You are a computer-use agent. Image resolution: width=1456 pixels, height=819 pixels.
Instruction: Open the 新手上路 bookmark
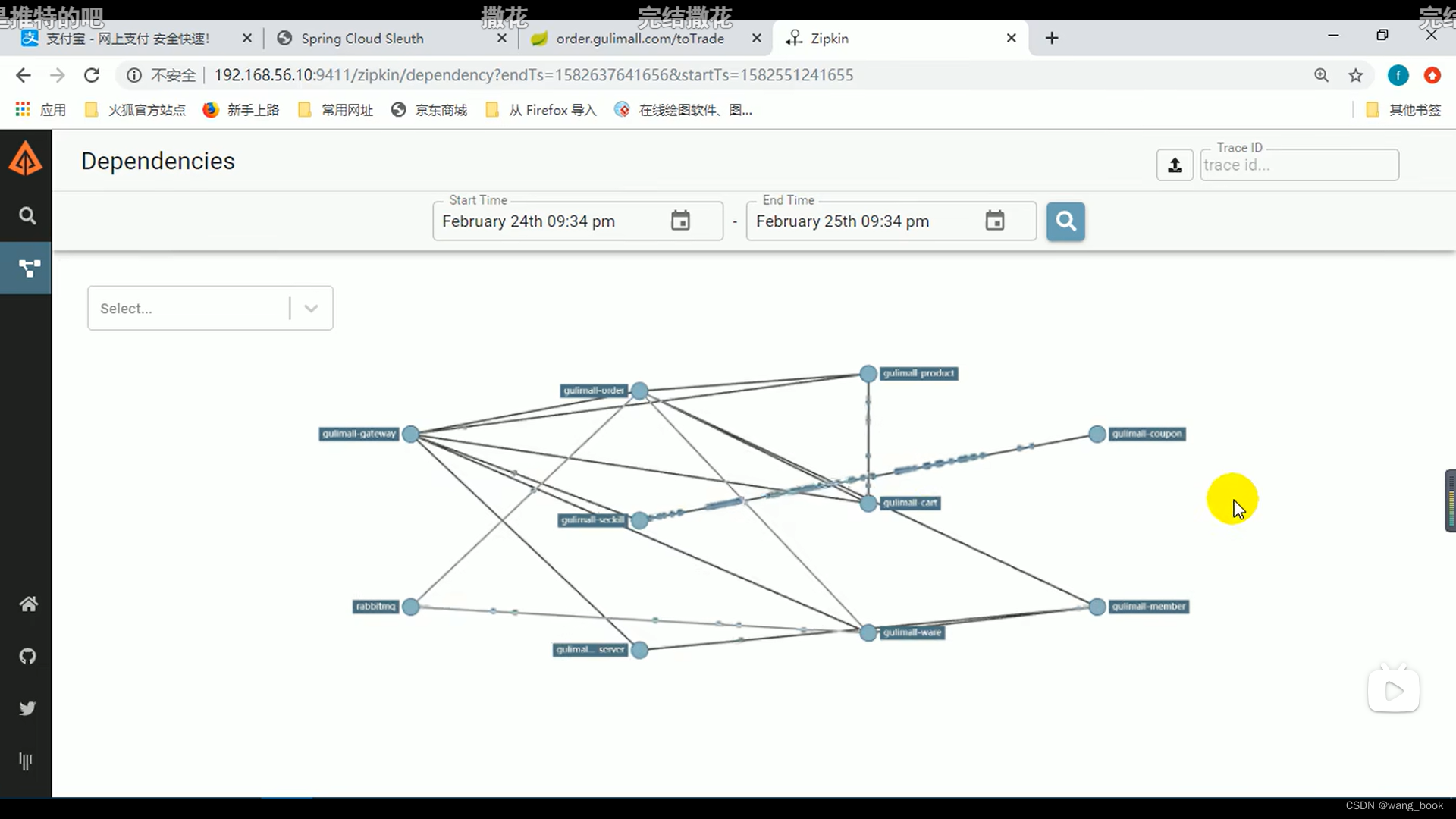(x=241, y=110)
